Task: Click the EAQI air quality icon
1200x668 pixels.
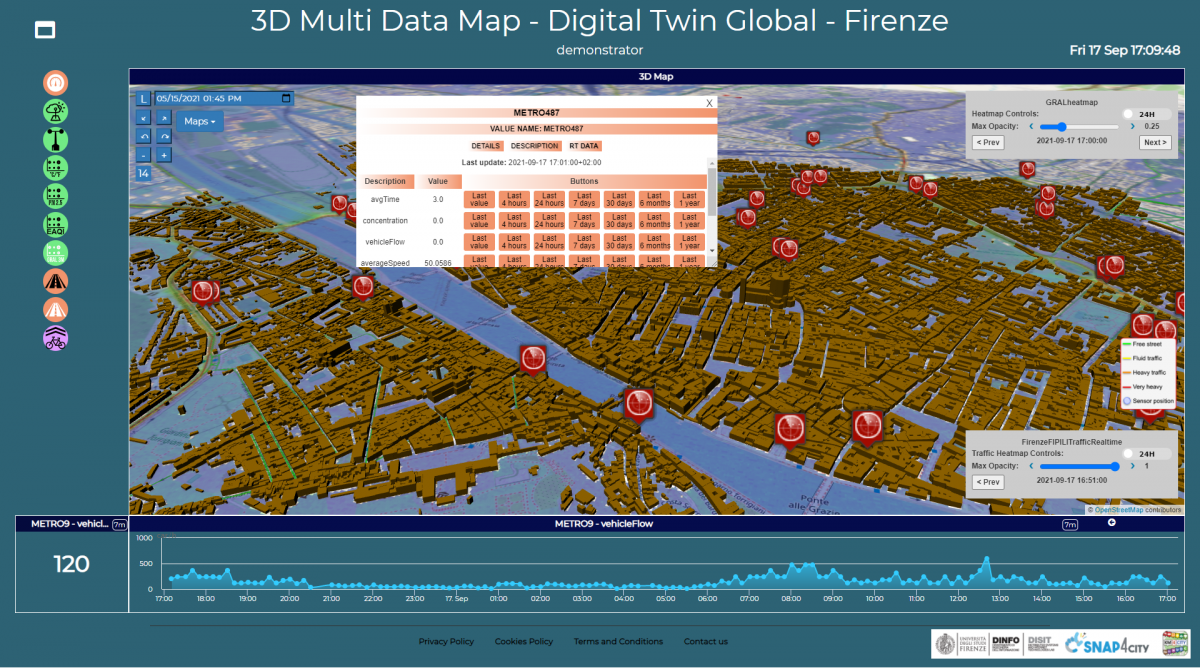Action: tap(56, 225)
